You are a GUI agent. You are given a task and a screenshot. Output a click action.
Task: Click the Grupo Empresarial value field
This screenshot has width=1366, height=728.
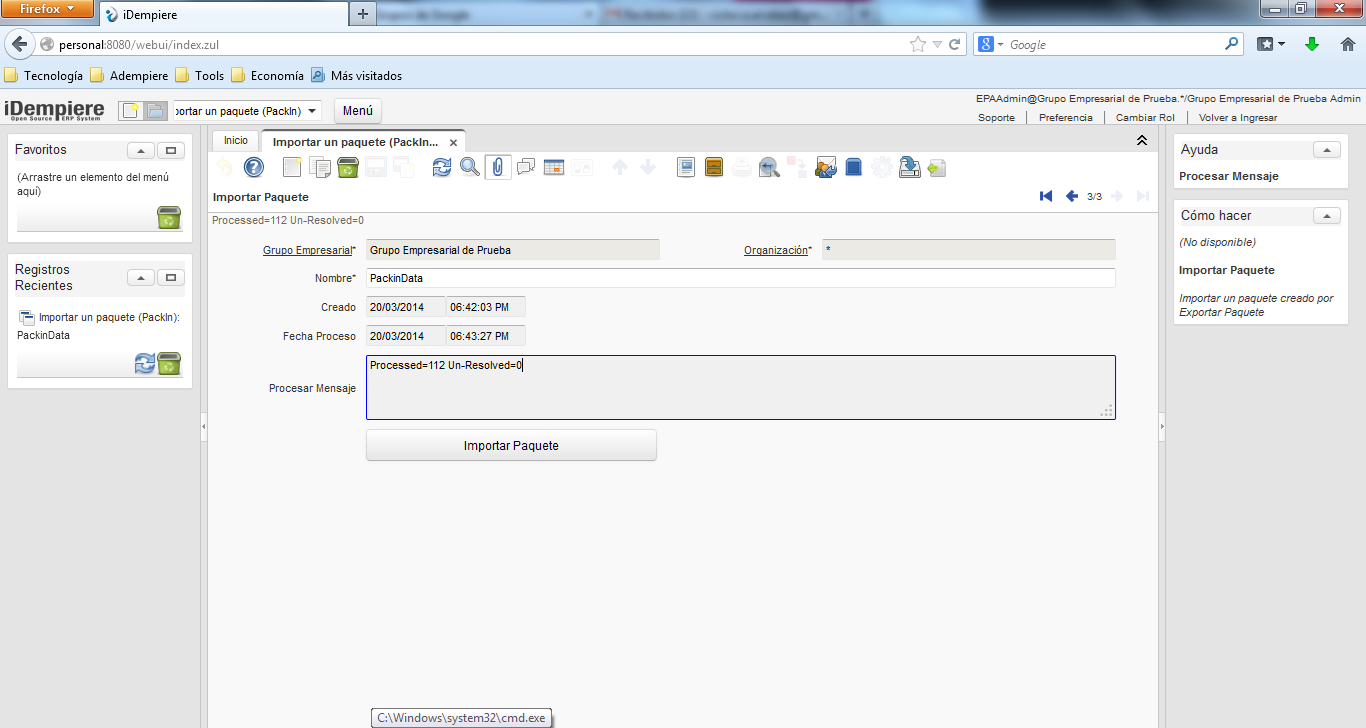(x=513, y=250)
